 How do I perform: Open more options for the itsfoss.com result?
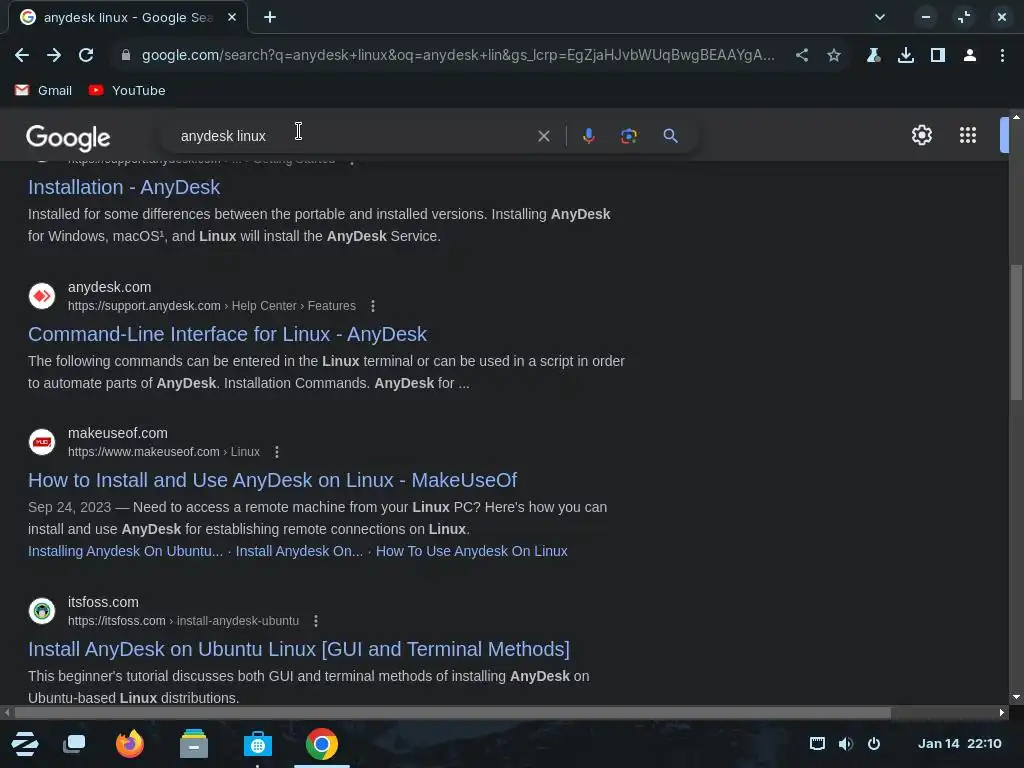316,621
